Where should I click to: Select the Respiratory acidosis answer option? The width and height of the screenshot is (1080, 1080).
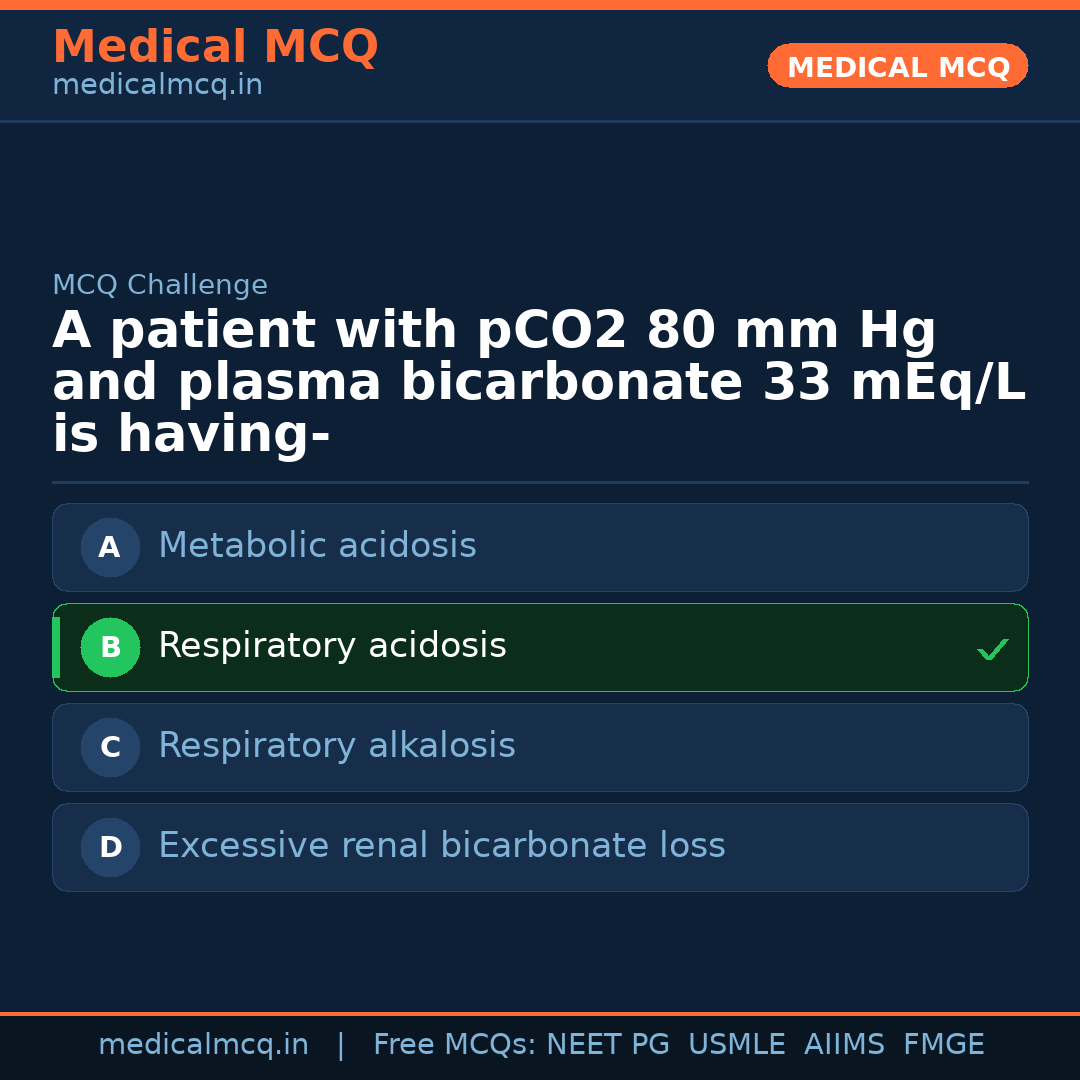pyautogui.click(x=540, y=647)
